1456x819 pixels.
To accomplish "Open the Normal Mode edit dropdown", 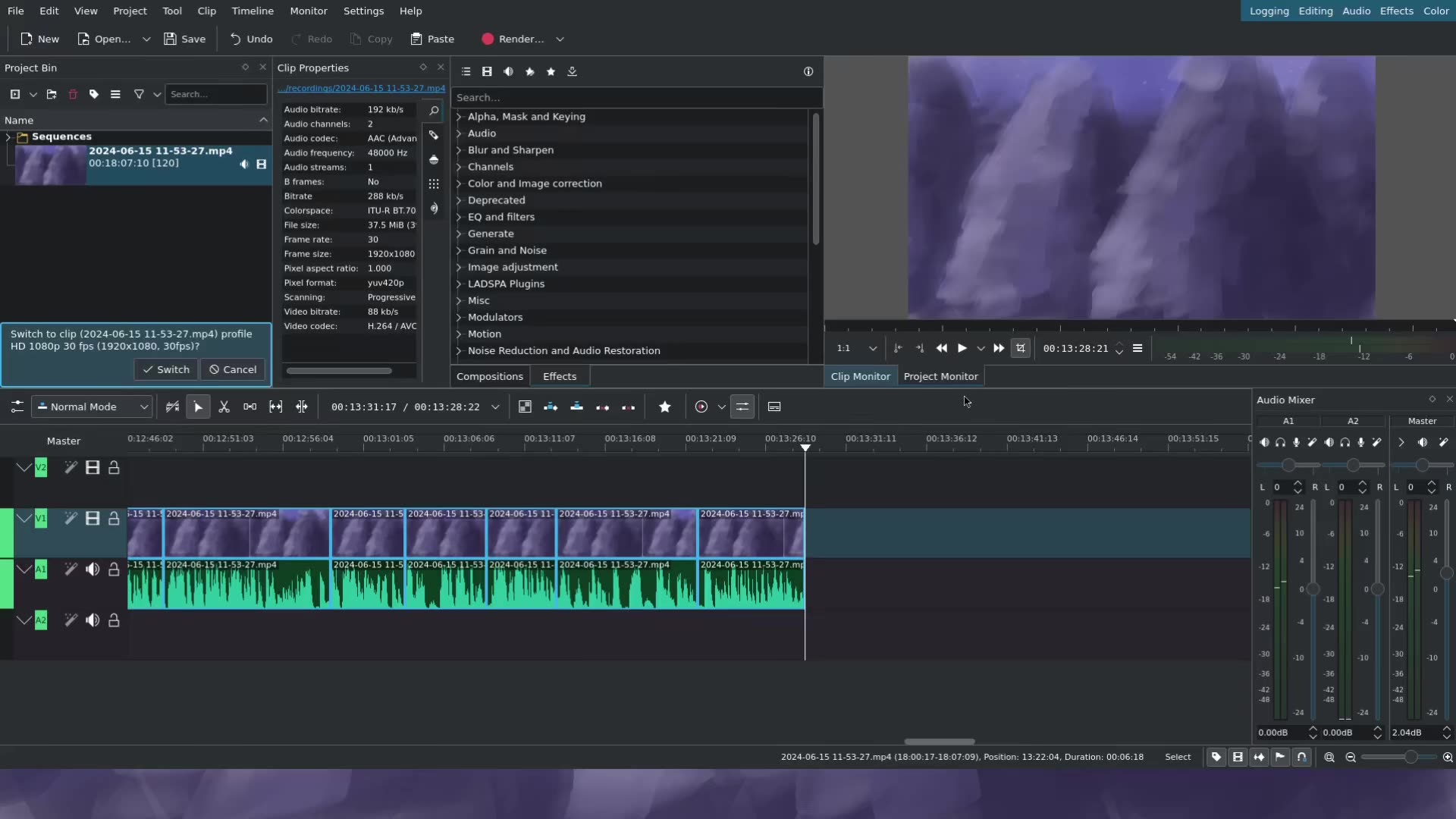I will (x=93, y=407).
